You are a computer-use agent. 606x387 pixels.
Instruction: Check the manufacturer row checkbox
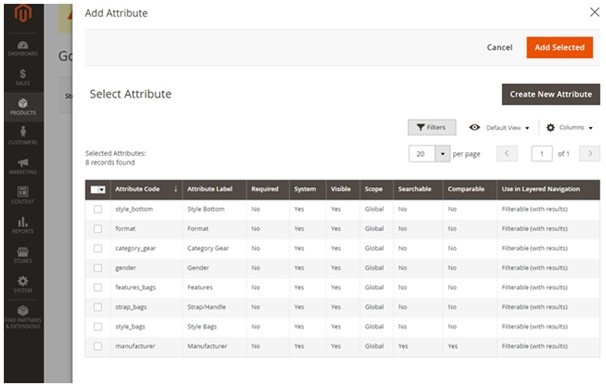tap(98, 346)
